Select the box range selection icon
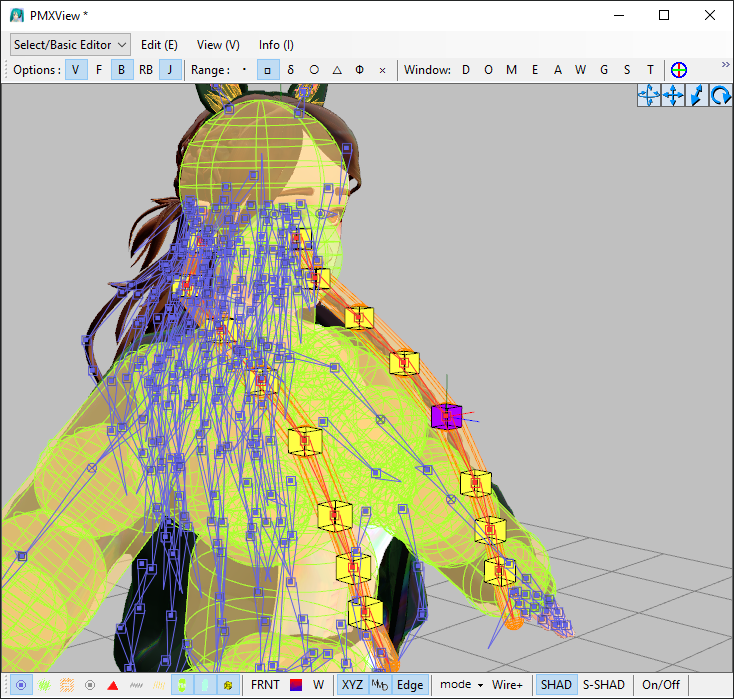Screen dimensions: 734x699 click(267, 70)
